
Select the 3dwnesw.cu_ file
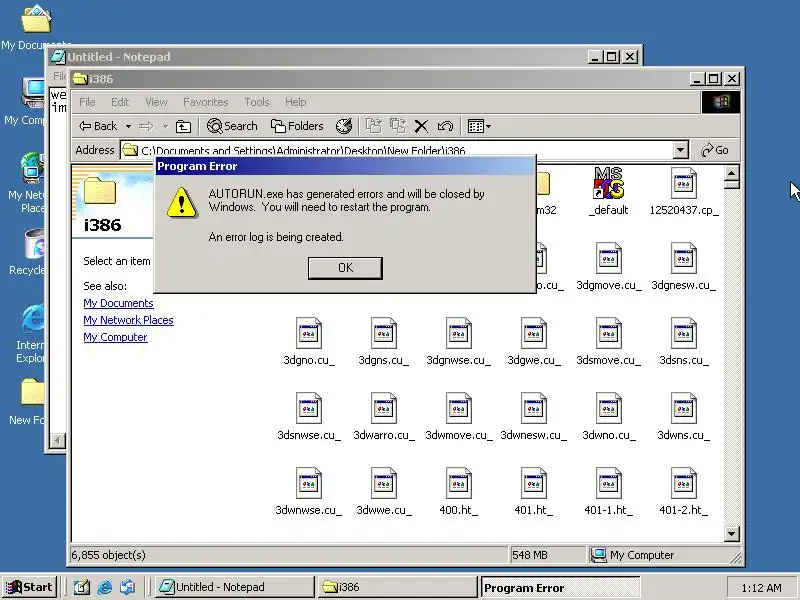pos(534,417)
